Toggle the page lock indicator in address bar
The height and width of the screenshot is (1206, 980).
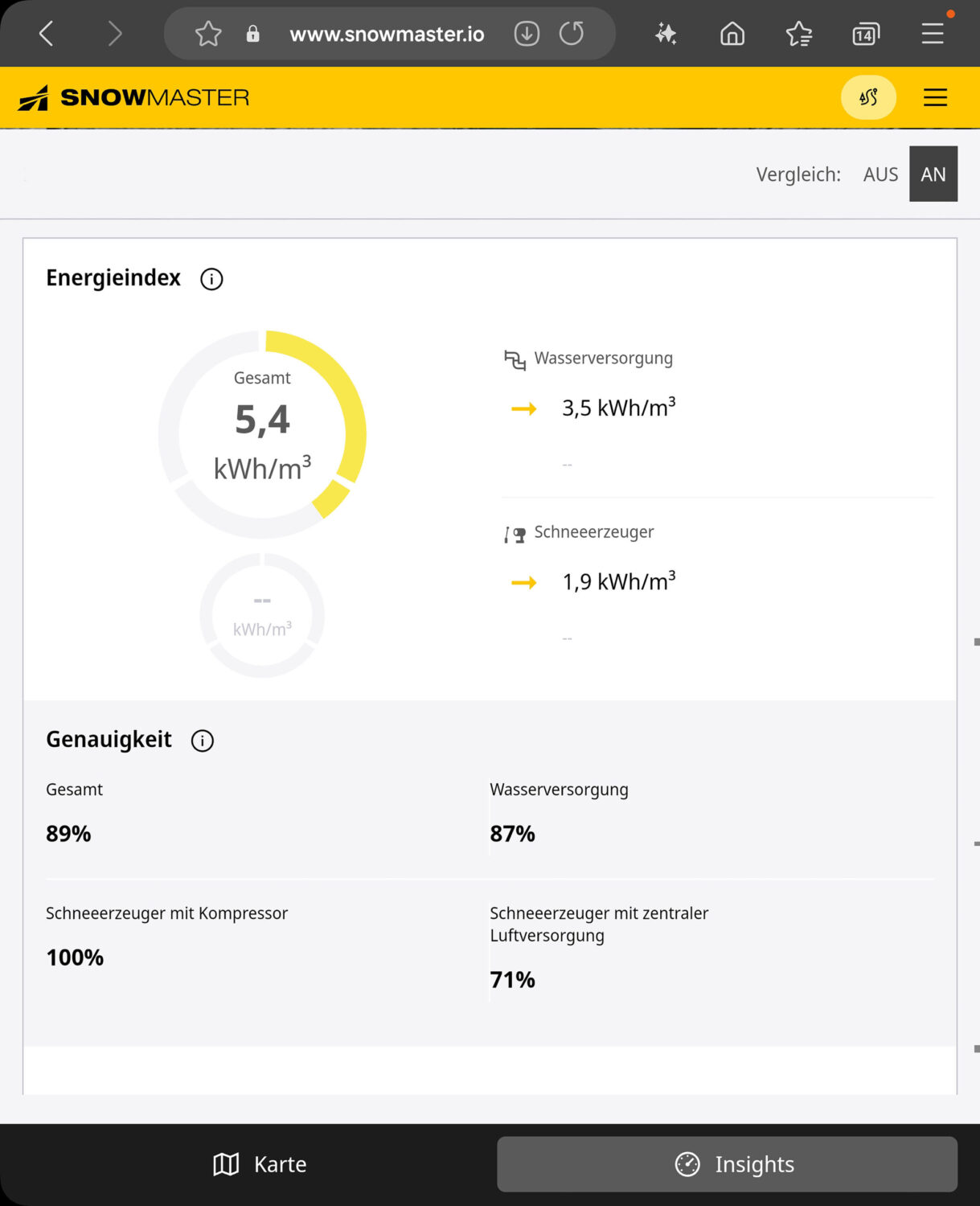[x=252, y=33]
